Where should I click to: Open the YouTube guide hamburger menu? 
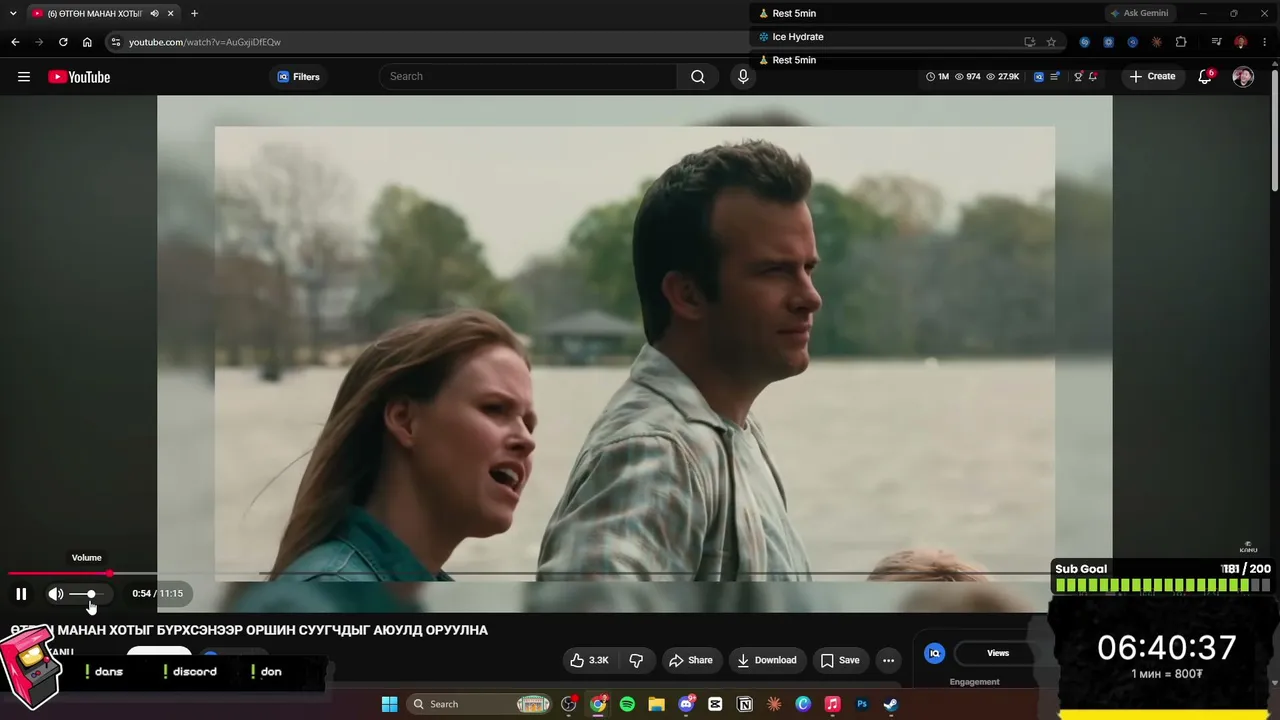click(x=24, y=77)
